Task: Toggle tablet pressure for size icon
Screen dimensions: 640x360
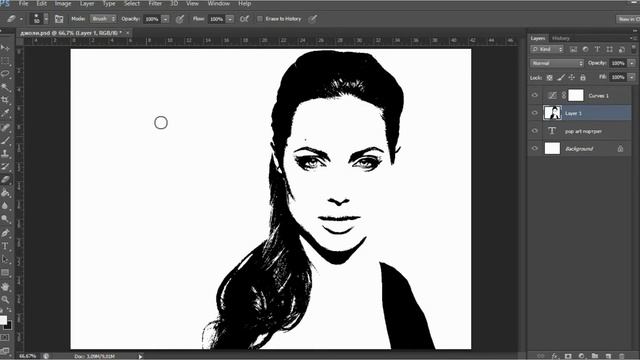Action: pos(313,19)
